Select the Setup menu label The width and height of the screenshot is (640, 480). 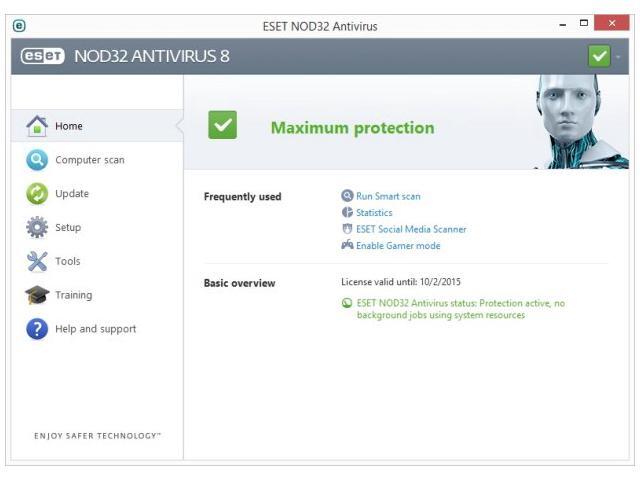(68, 228)
